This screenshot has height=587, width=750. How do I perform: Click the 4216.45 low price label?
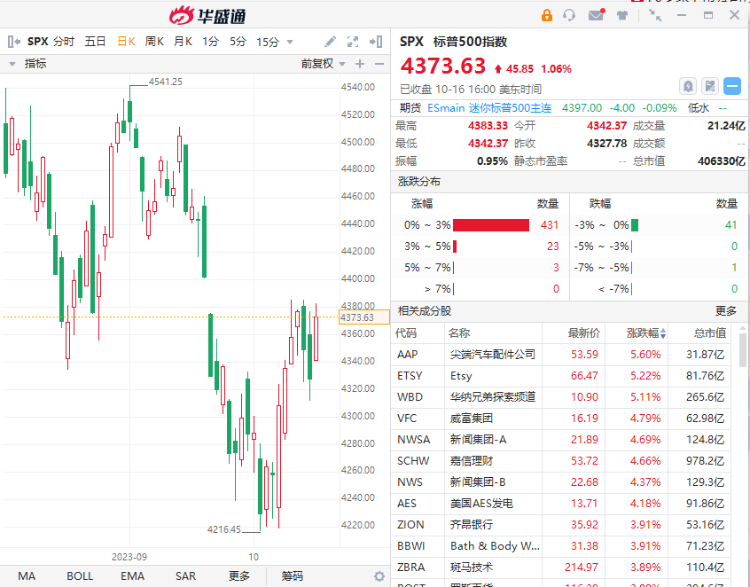pyautogui.click(x=224, y=530)
